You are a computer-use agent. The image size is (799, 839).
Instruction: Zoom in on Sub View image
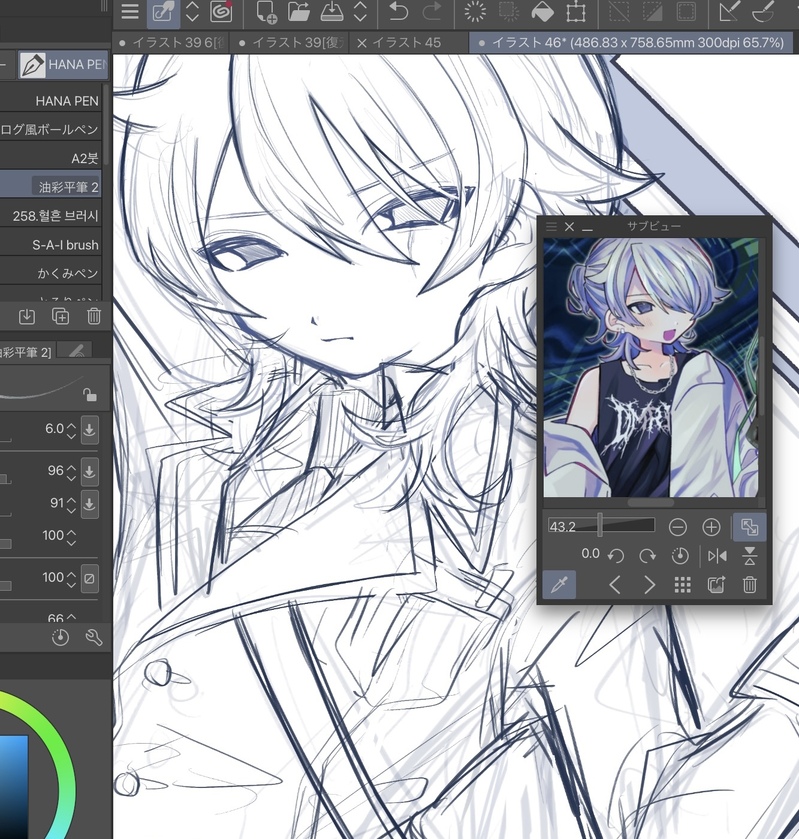click(711, 527)
